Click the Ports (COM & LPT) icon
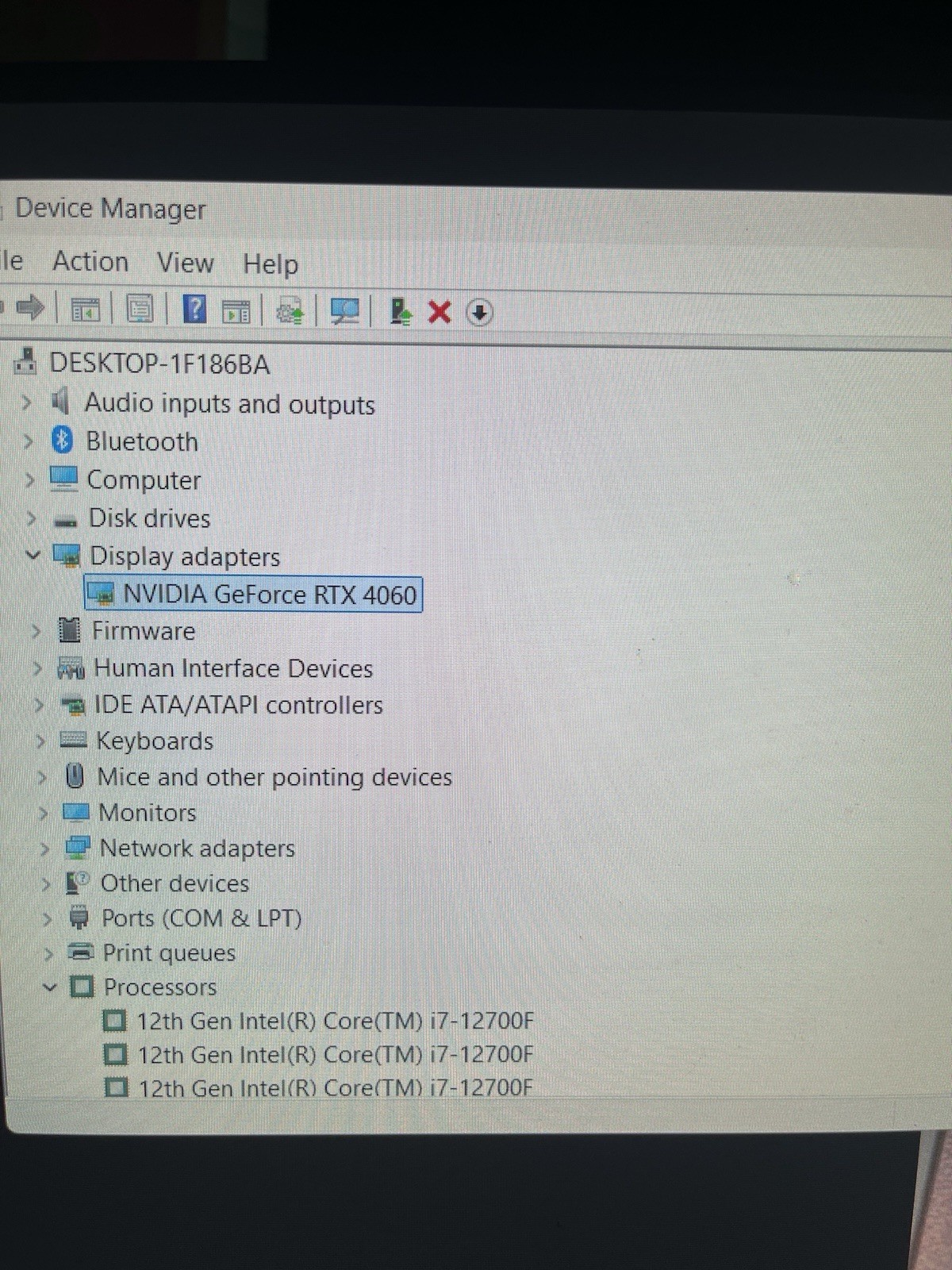This screenshot has height=1270, width=952. (79, 918)
